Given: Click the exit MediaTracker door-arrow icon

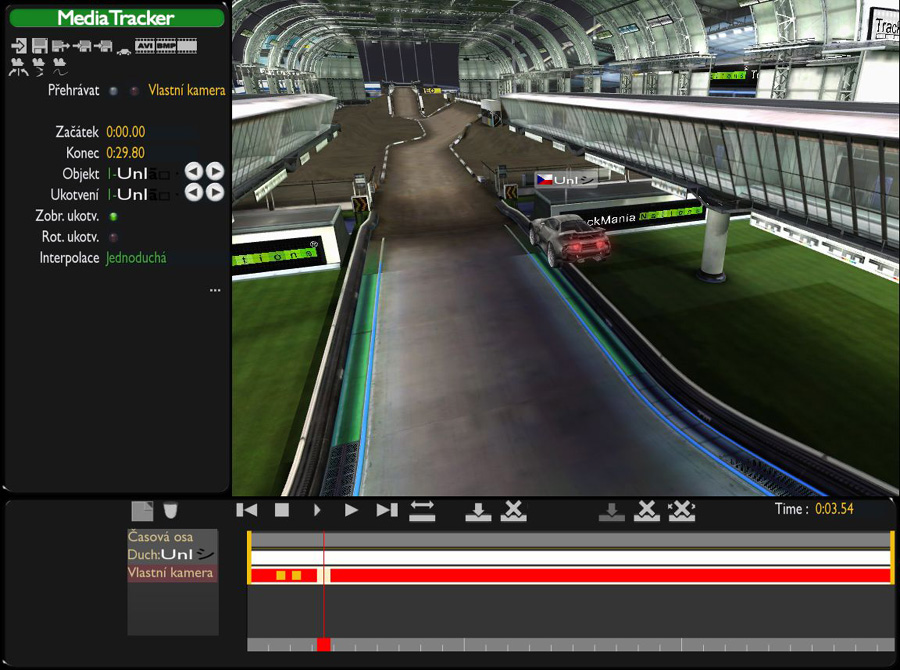Looking at the screenshot, I should pyautogui.click(x=18, y=45).
